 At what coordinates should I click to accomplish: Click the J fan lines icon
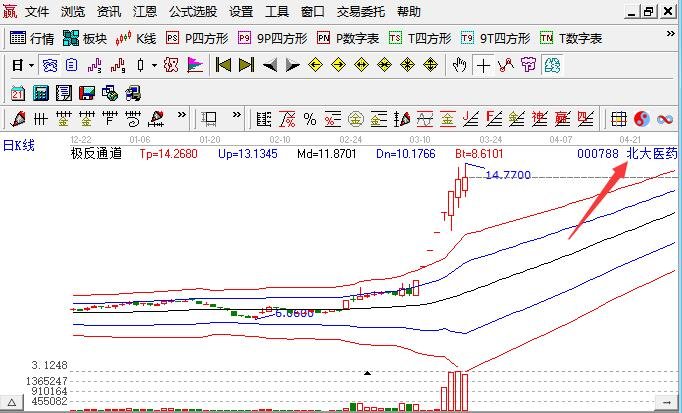(471, 119)
